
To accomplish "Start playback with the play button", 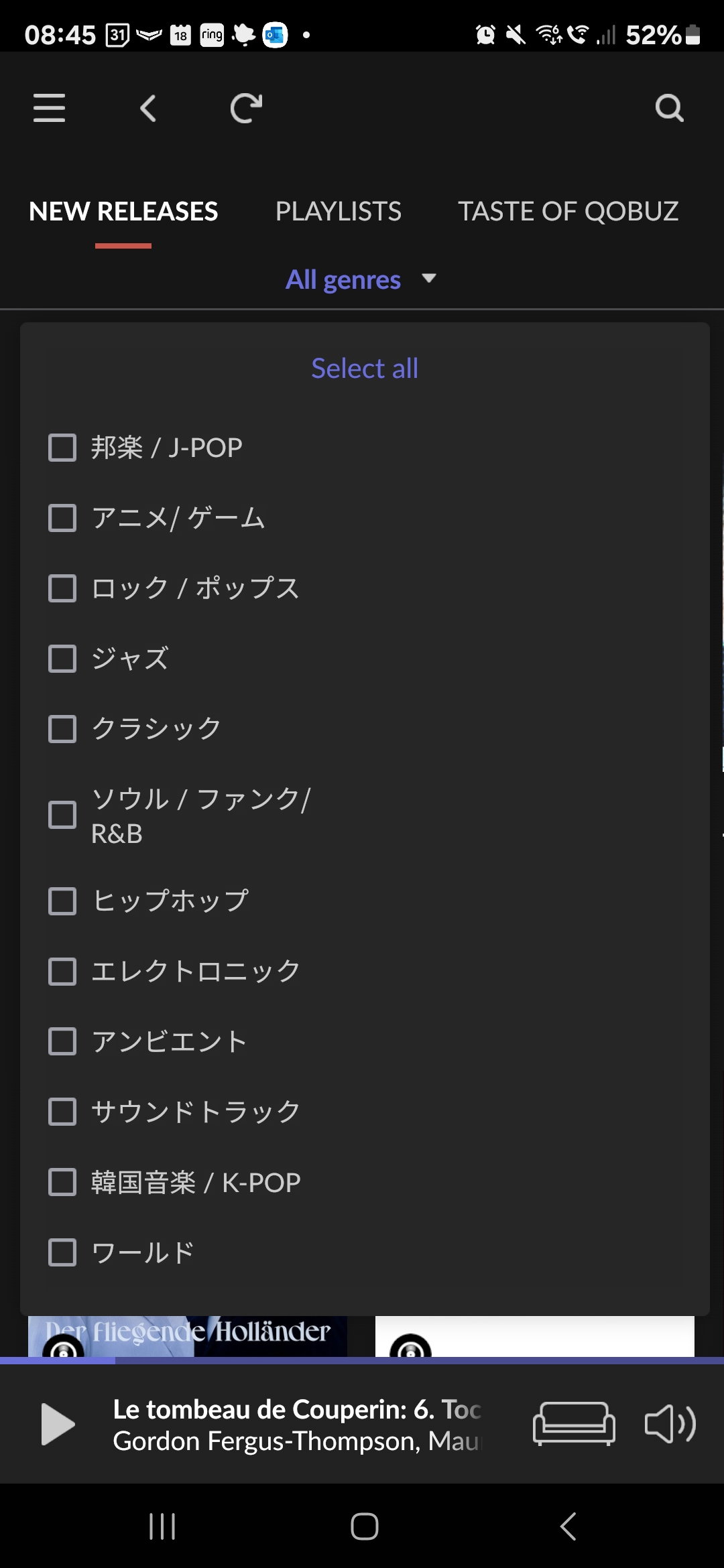I will [58, 1424].
